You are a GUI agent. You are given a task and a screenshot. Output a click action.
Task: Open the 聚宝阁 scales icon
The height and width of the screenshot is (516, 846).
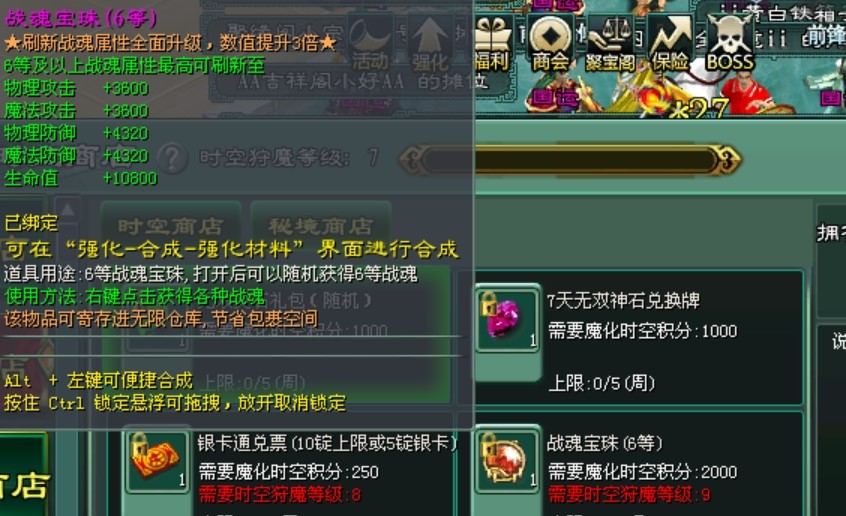[611, 44]
